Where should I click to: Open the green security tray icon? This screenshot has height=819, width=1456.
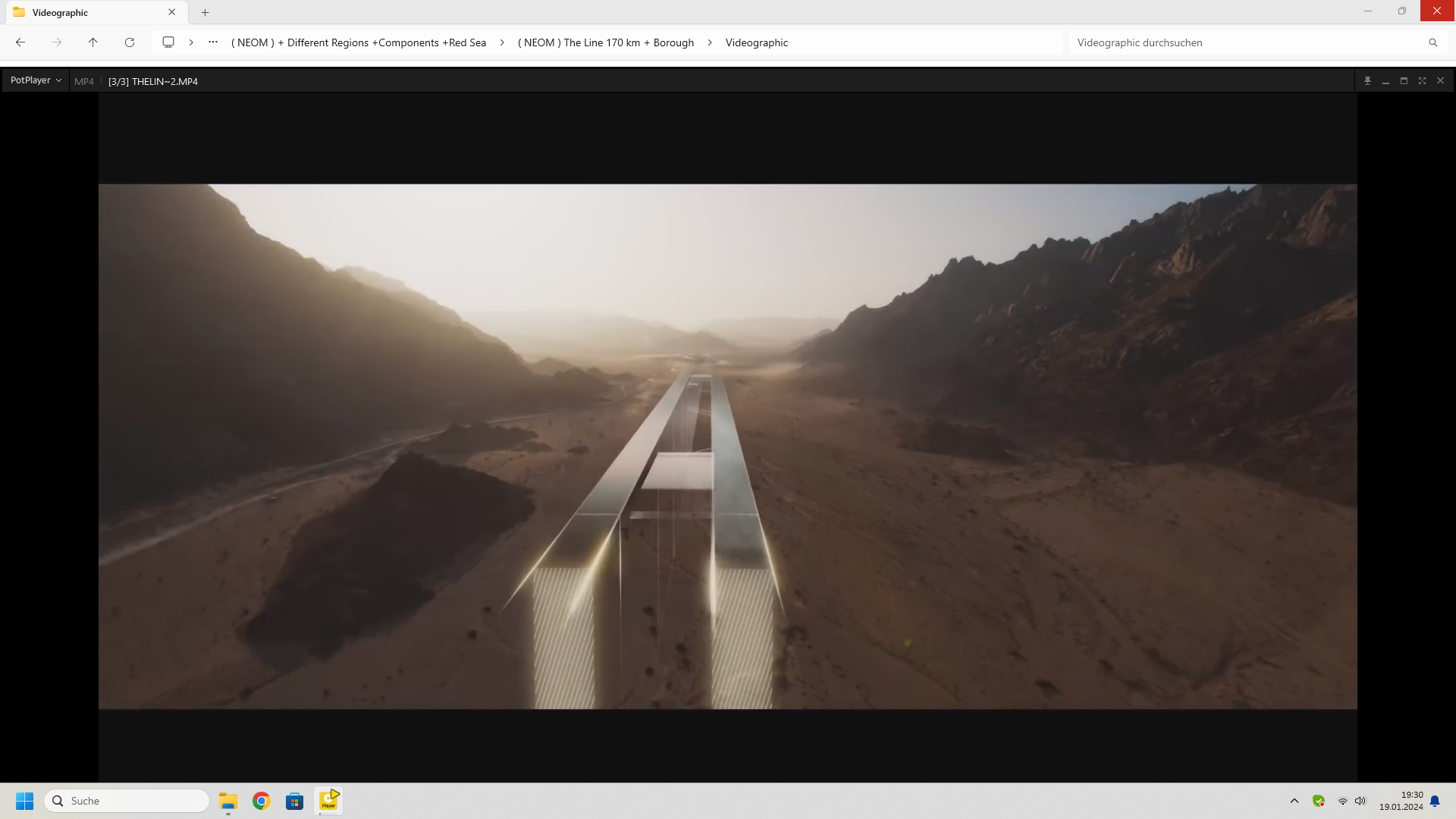pos(1319,801)
